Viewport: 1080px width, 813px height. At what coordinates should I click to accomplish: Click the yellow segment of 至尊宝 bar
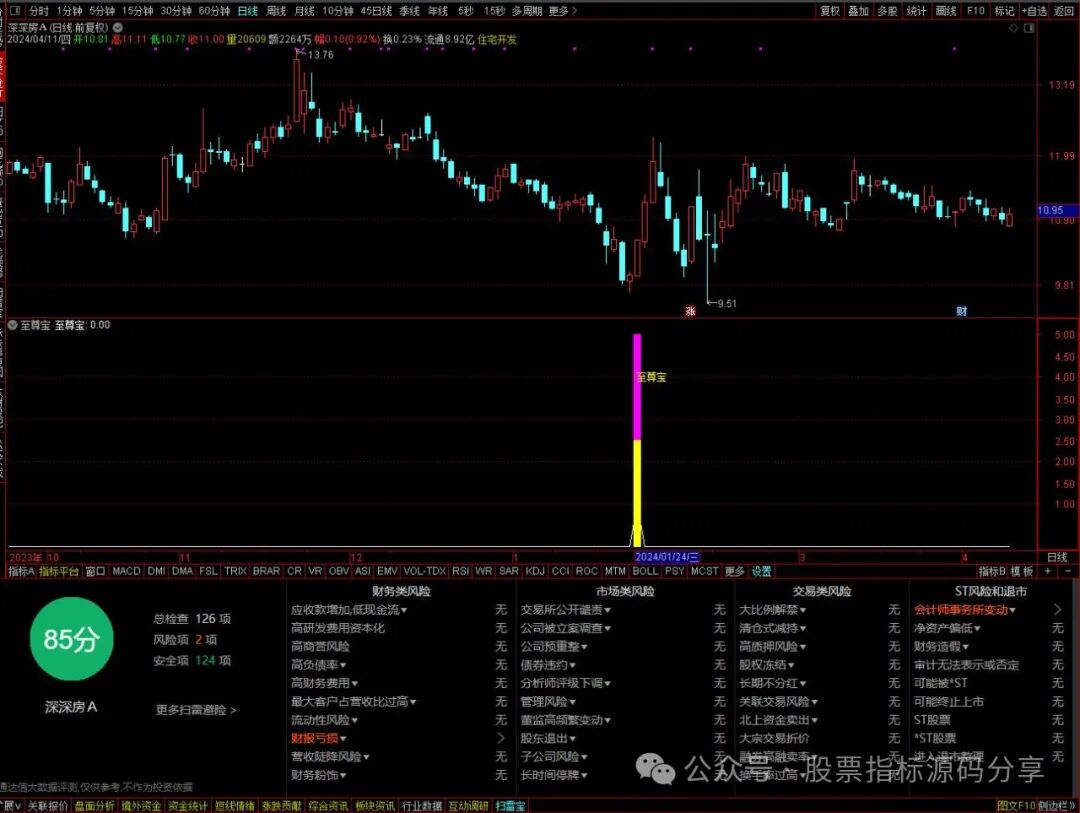[637, 492]
